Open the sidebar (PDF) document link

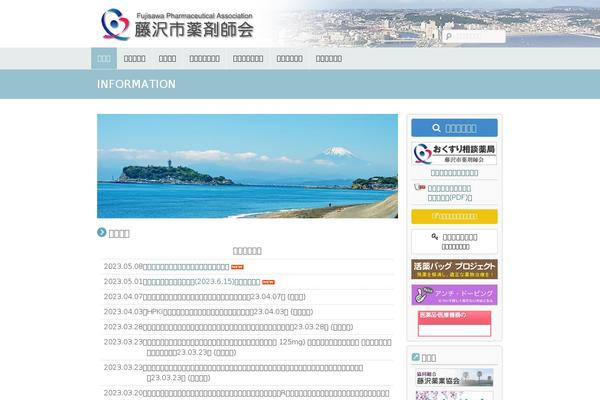tap(450, 193)
